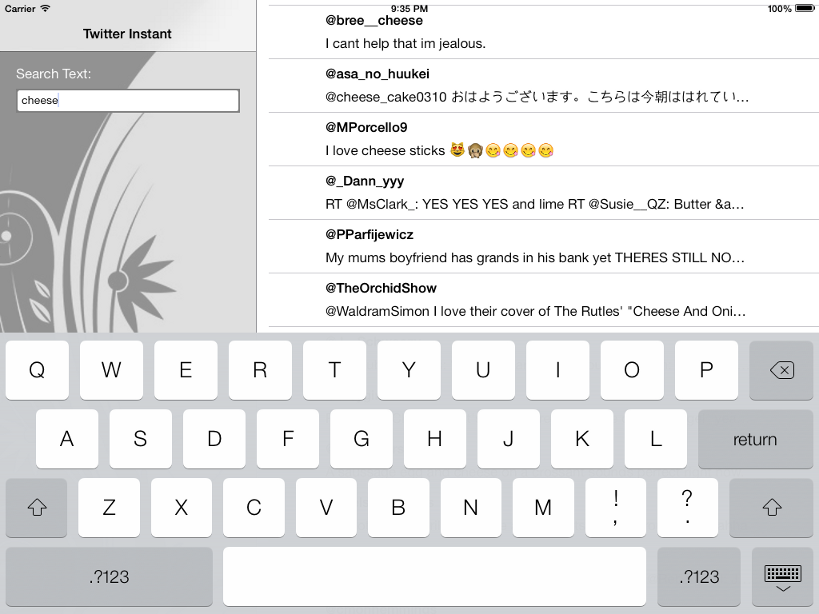Tap the right .?123 key
This screenshot has width=819, height=614.
699,576
